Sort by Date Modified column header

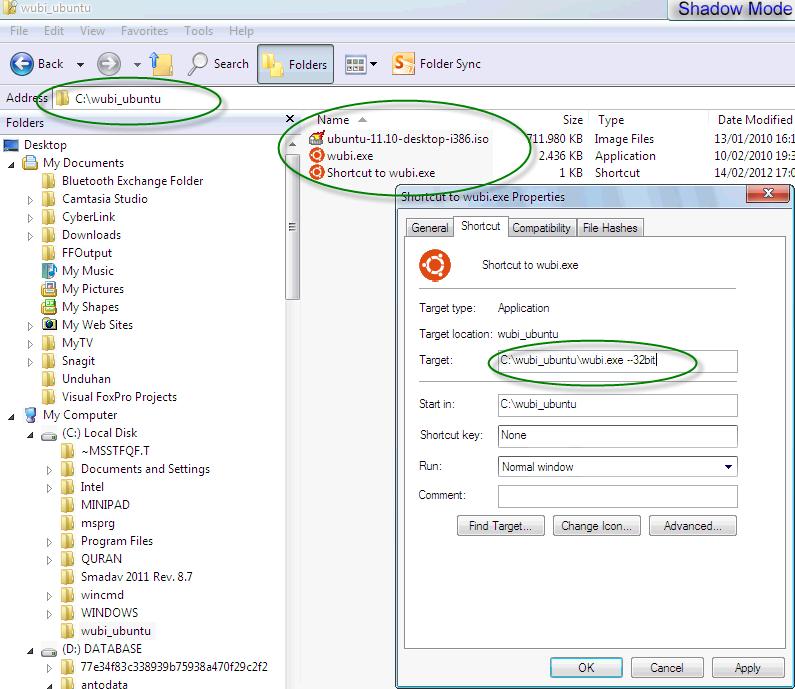(754, 120)
